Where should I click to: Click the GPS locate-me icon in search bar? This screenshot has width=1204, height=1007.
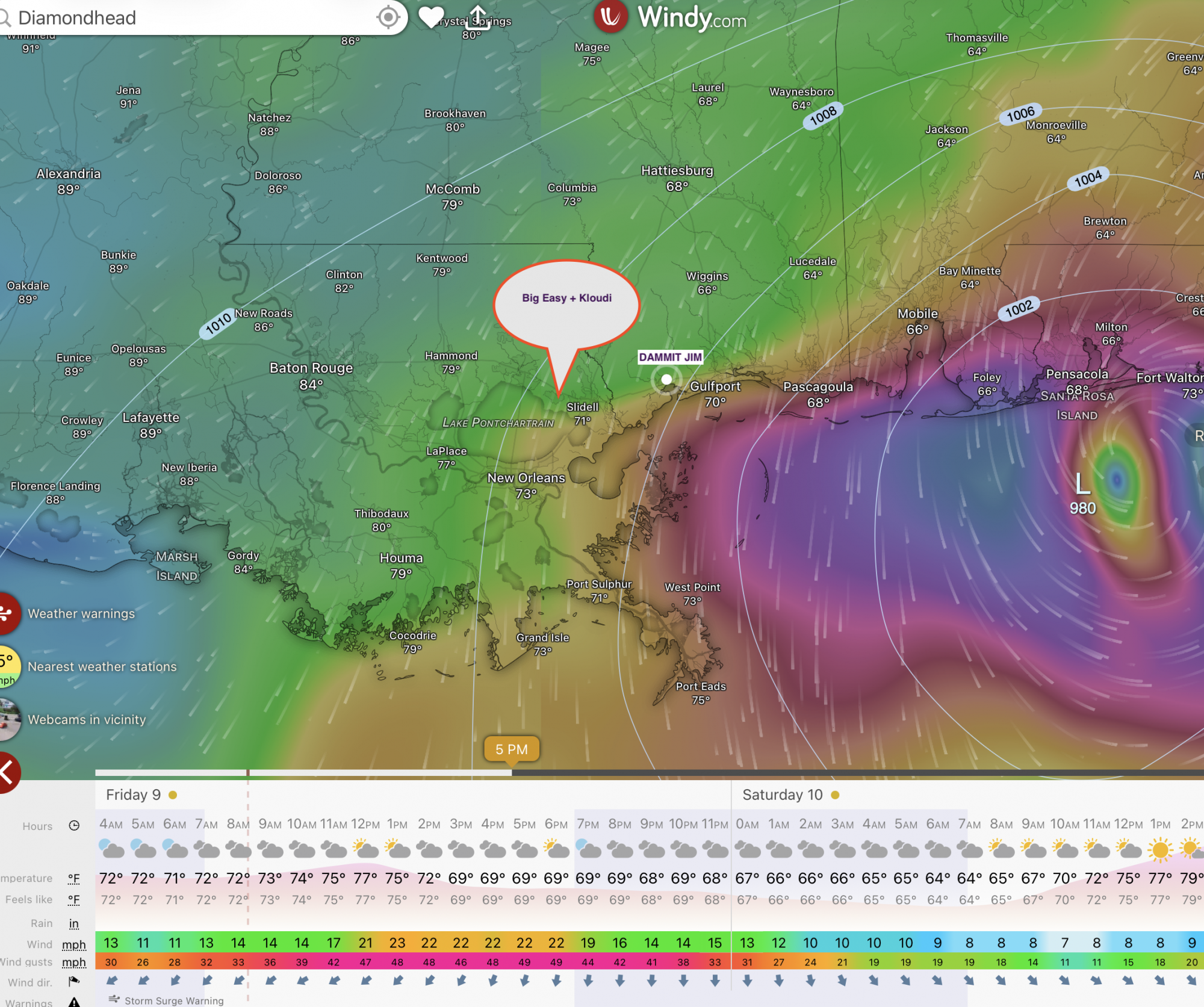[x=388, y=17]
